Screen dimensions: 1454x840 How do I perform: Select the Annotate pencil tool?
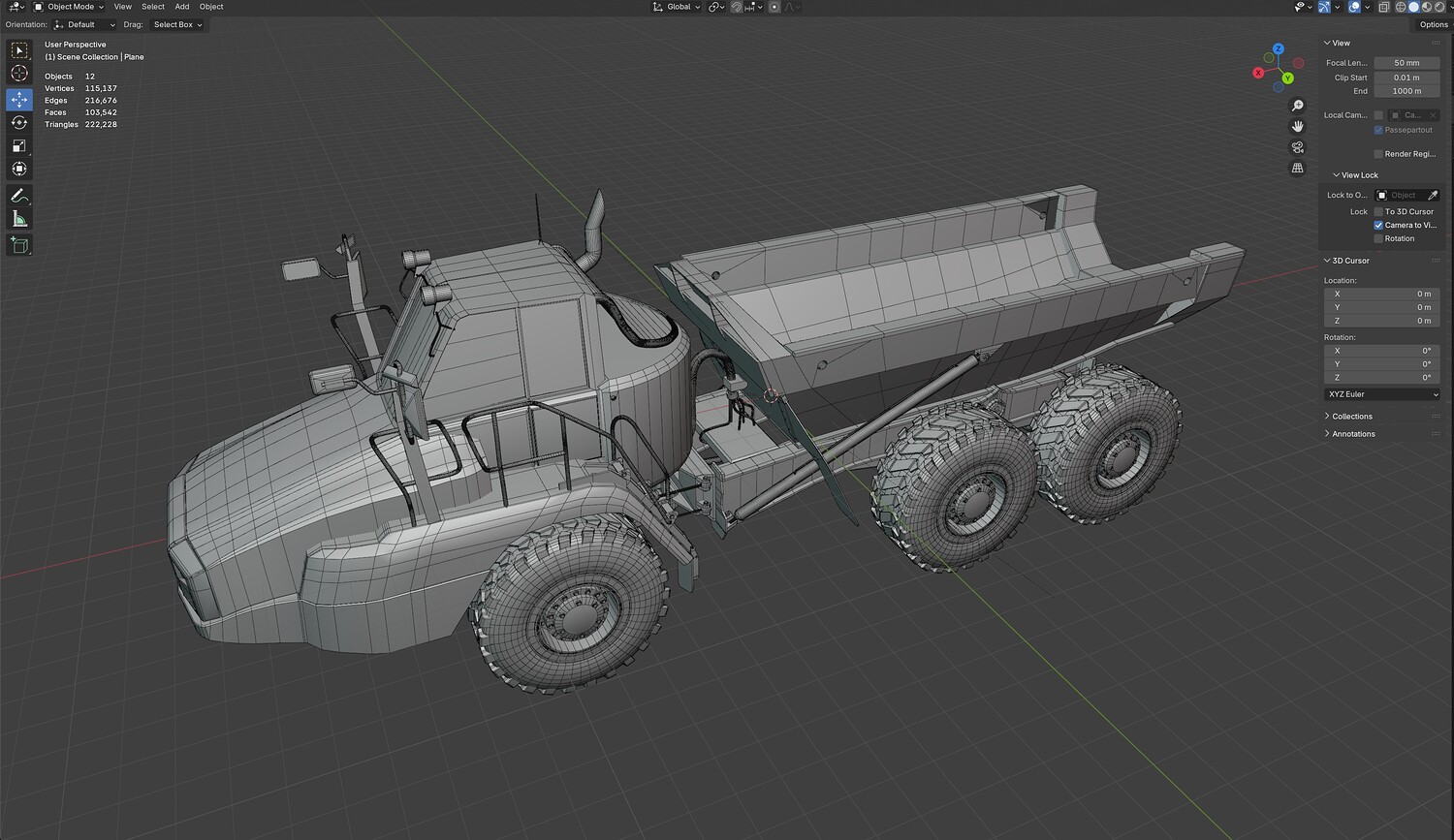coord(19,196)
